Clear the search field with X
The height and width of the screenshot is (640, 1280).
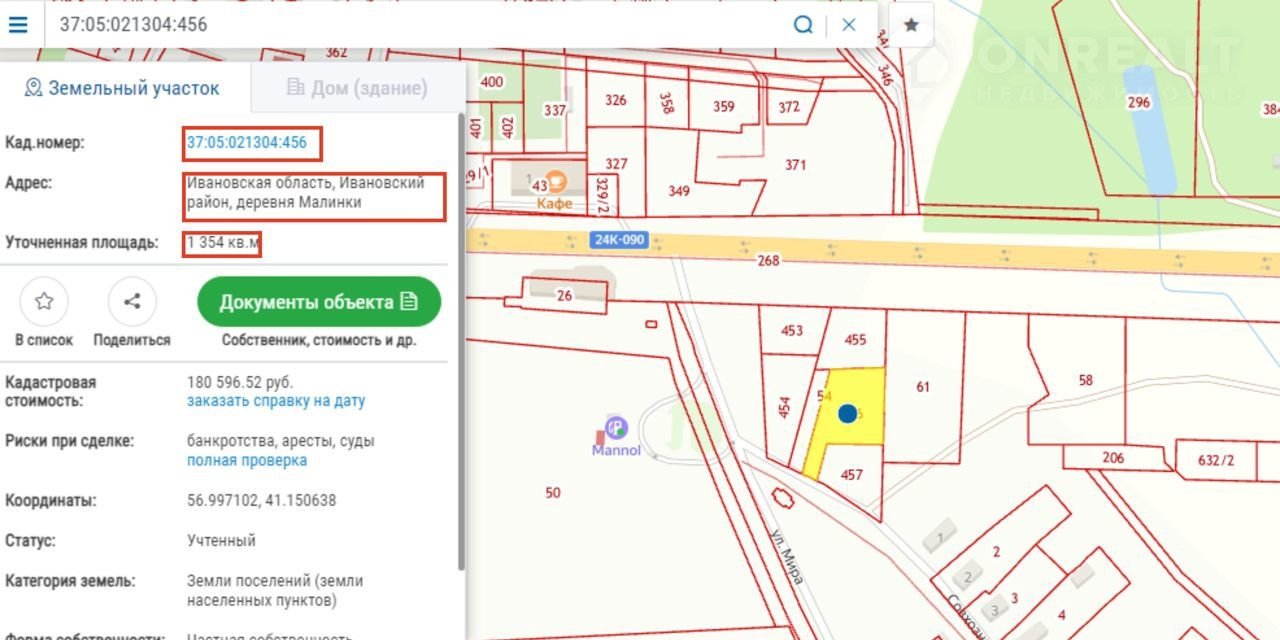(849, 25)
